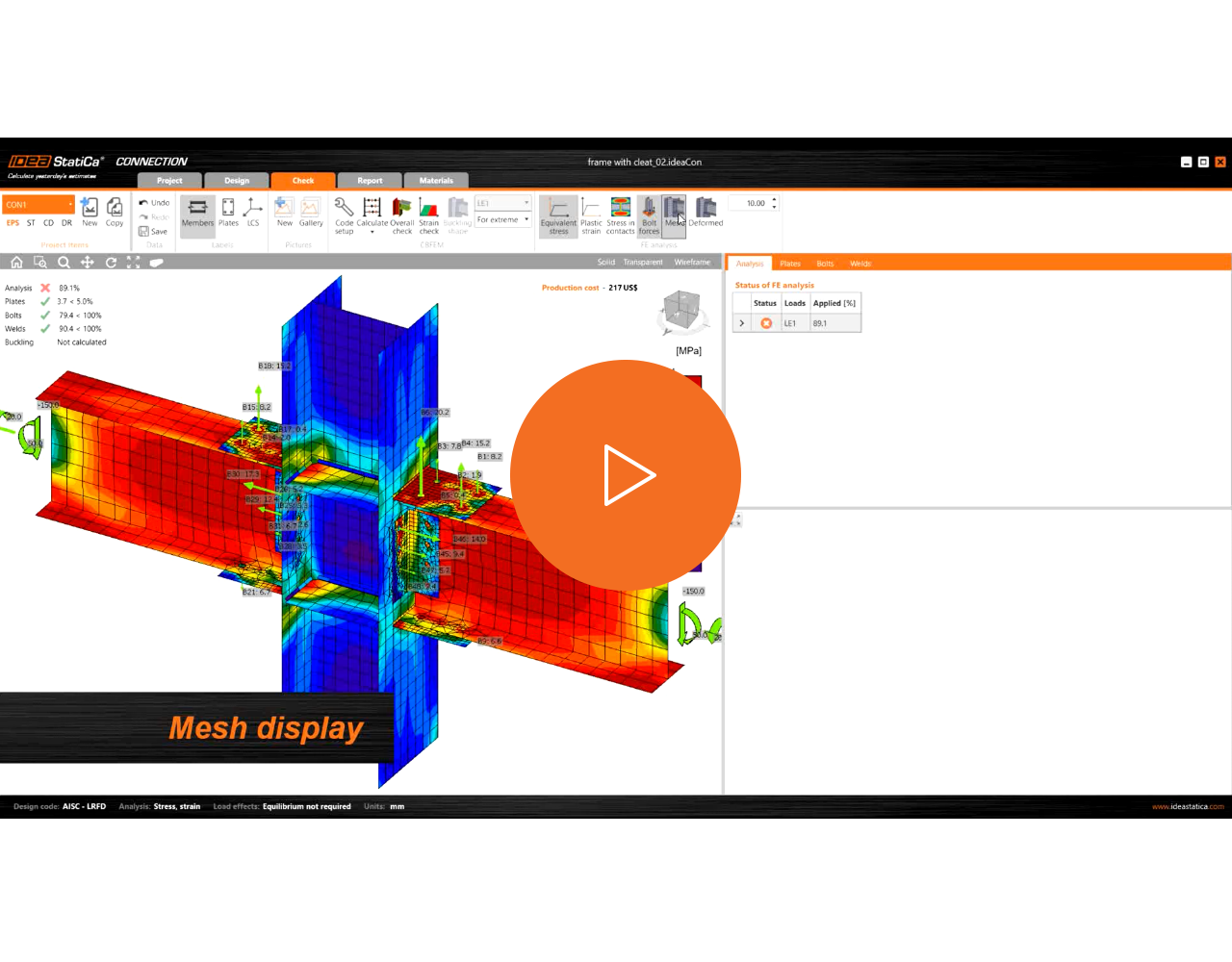
Task: Click the home view icon
Action: click(16, 262)
